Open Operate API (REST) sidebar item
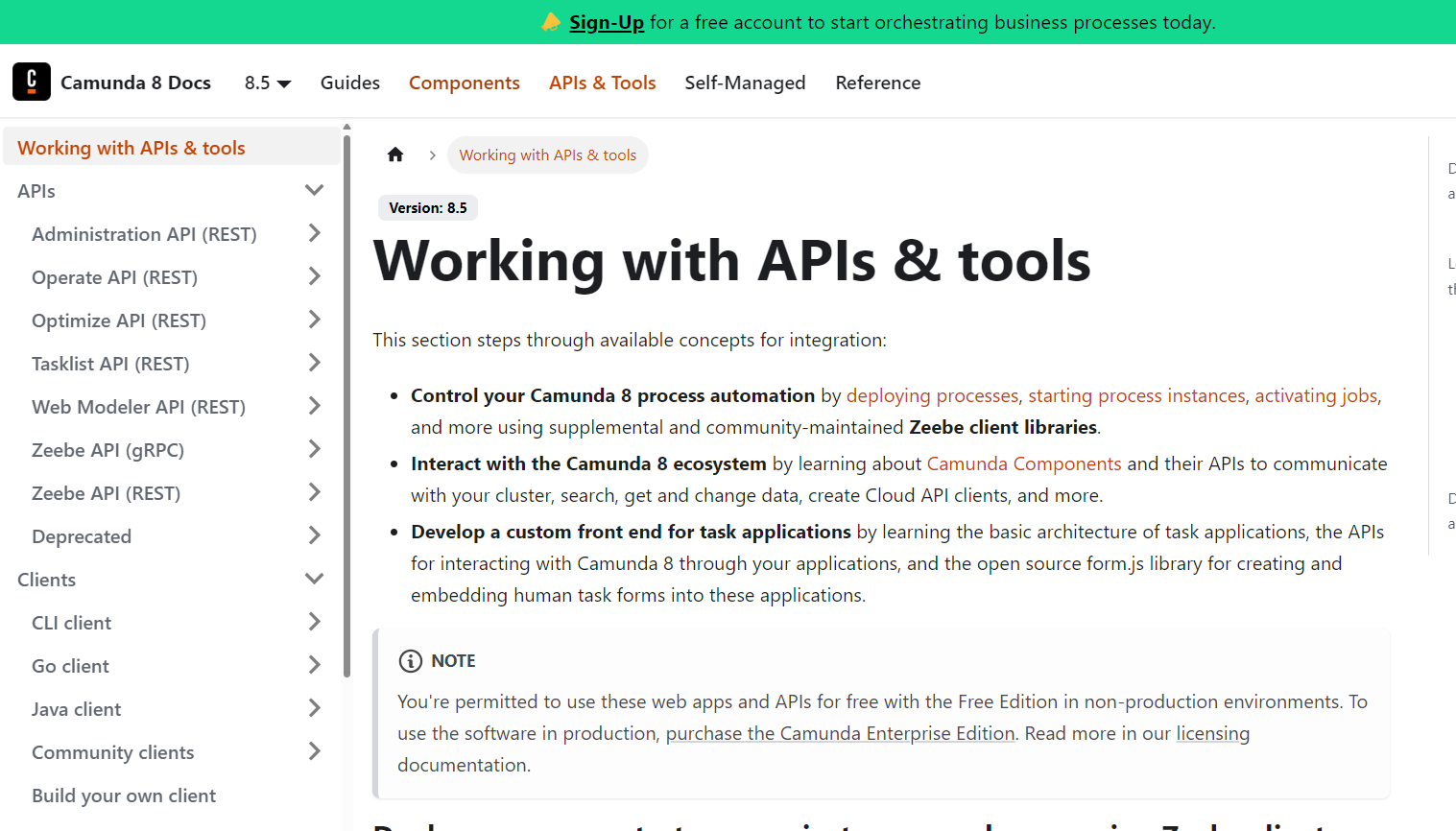Viewport: 1456px width, 831px height. tap(114, 277)
